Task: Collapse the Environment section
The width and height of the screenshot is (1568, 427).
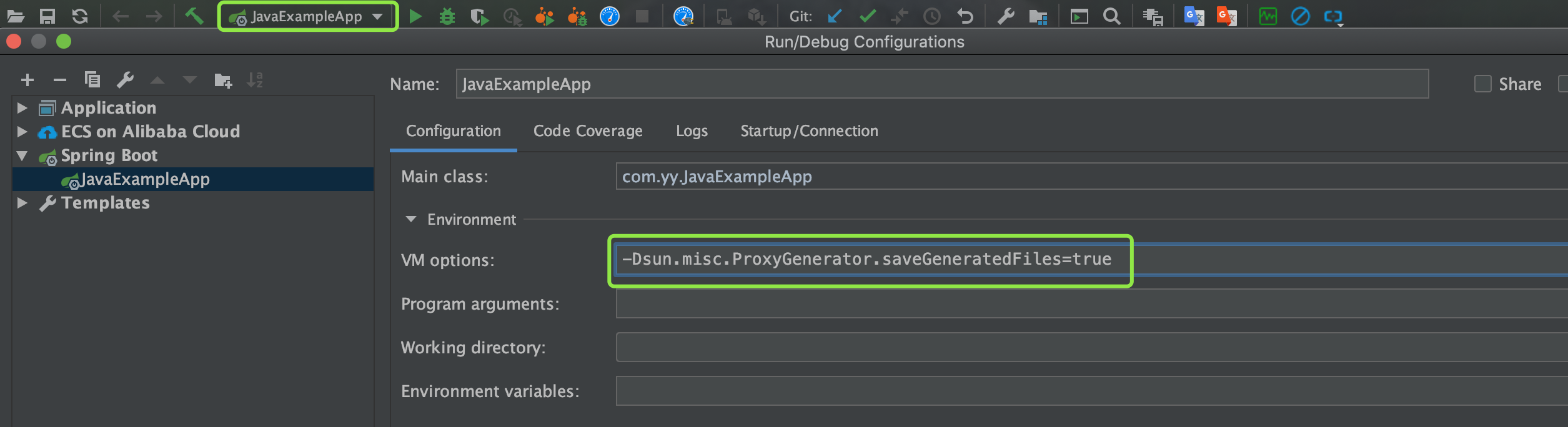Action: pos(411,219)
